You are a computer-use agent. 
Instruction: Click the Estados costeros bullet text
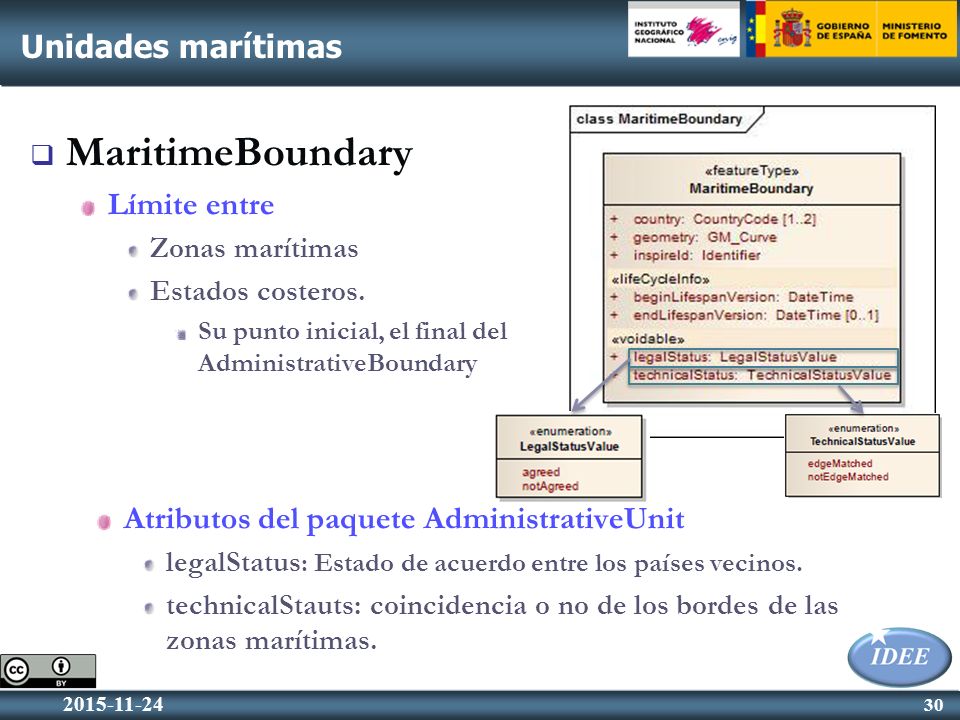(x=257, y=291)
